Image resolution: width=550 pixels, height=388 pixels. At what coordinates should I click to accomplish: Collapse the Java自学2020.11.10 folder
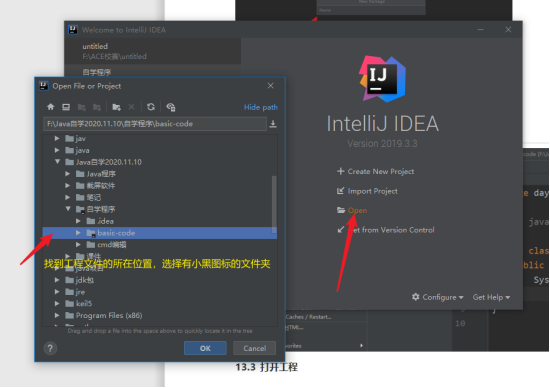(57, 162)
